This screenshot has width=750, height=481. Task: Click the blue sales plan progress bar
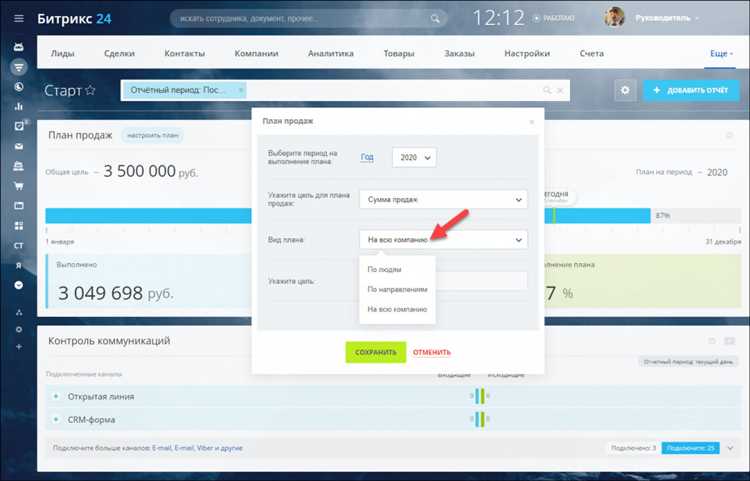pos(148,216)
